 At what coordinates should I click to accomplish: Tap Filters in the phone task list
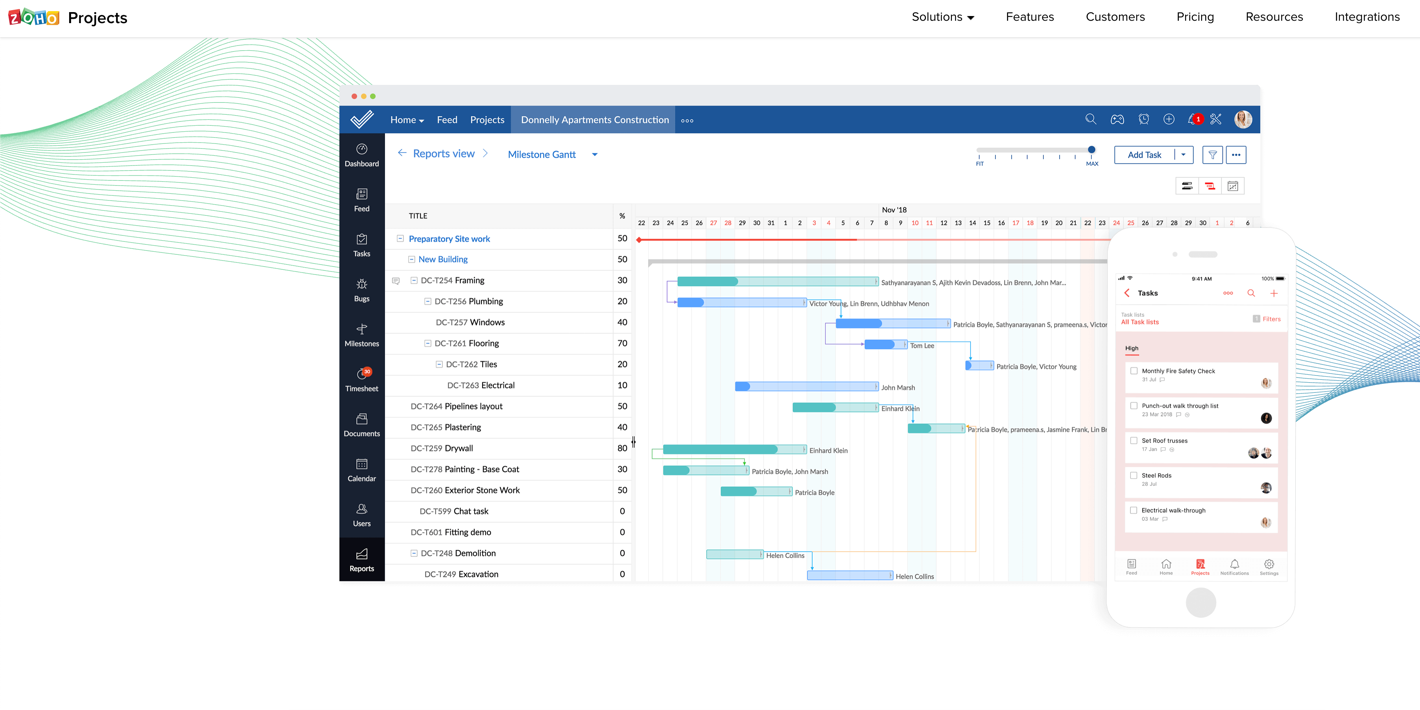(1267, 319)
